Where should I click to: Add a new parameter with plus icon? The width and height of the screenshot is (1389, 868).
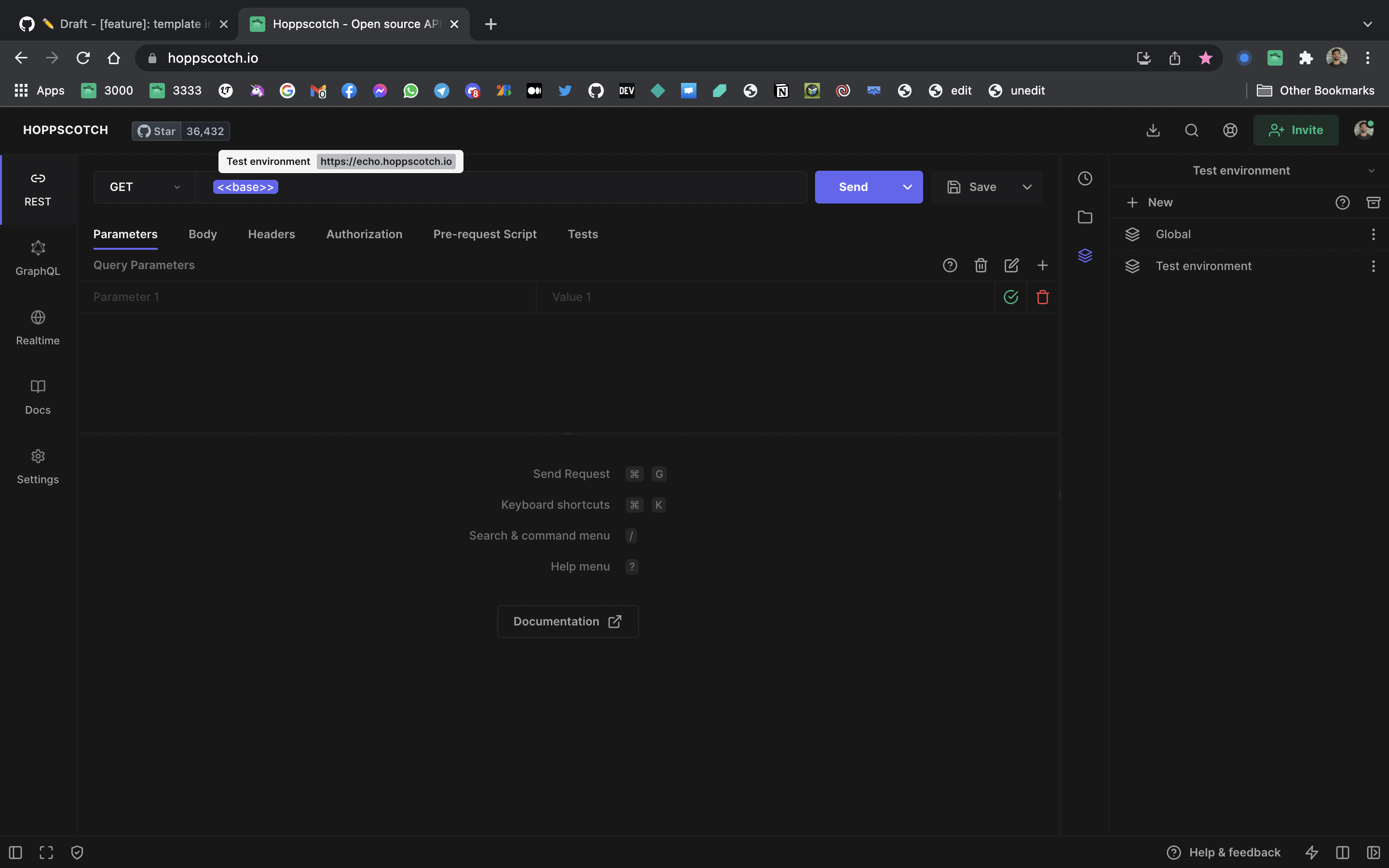point(1042,265)
